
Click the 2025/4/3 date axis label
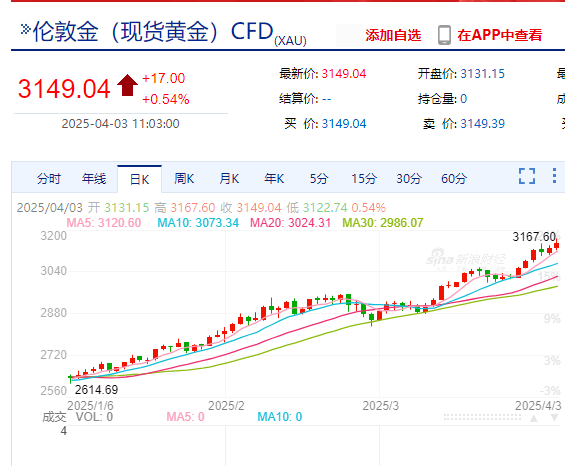click(x=538, y=406)
